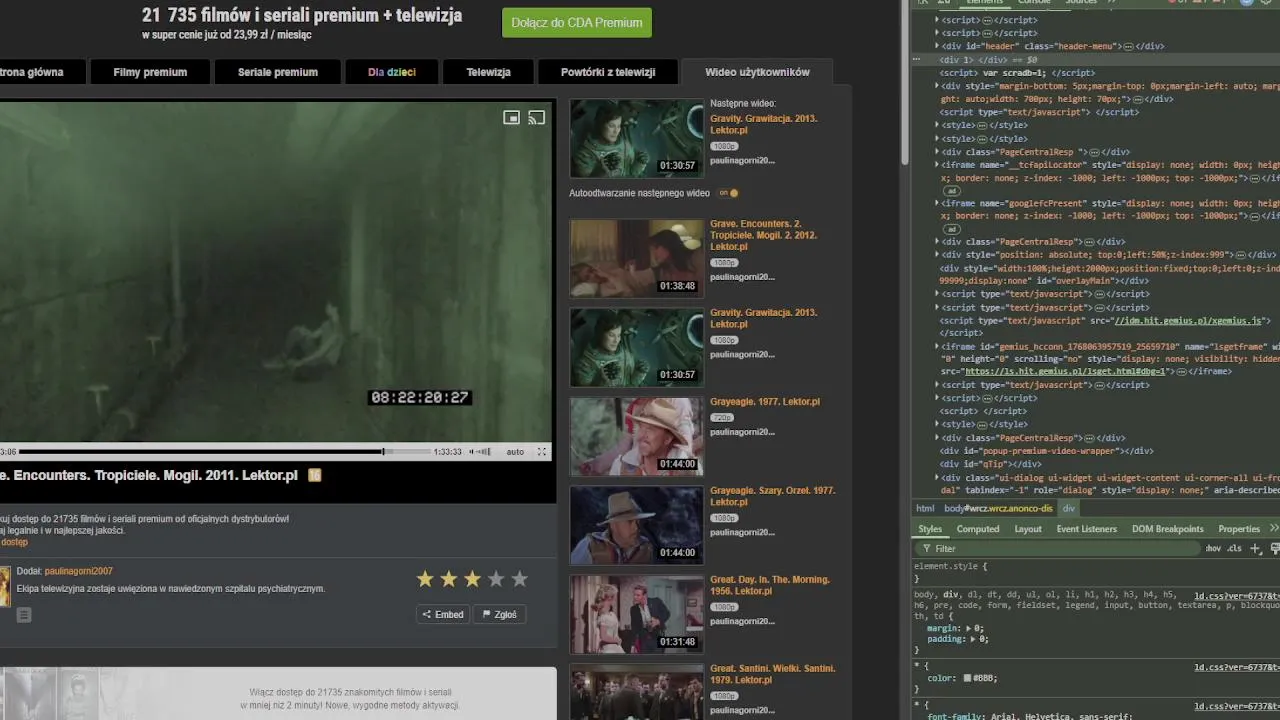The width and height of the screenshot is (1280, 720).
Task: Open the Filmy premium tab
Action: point(150,72)
